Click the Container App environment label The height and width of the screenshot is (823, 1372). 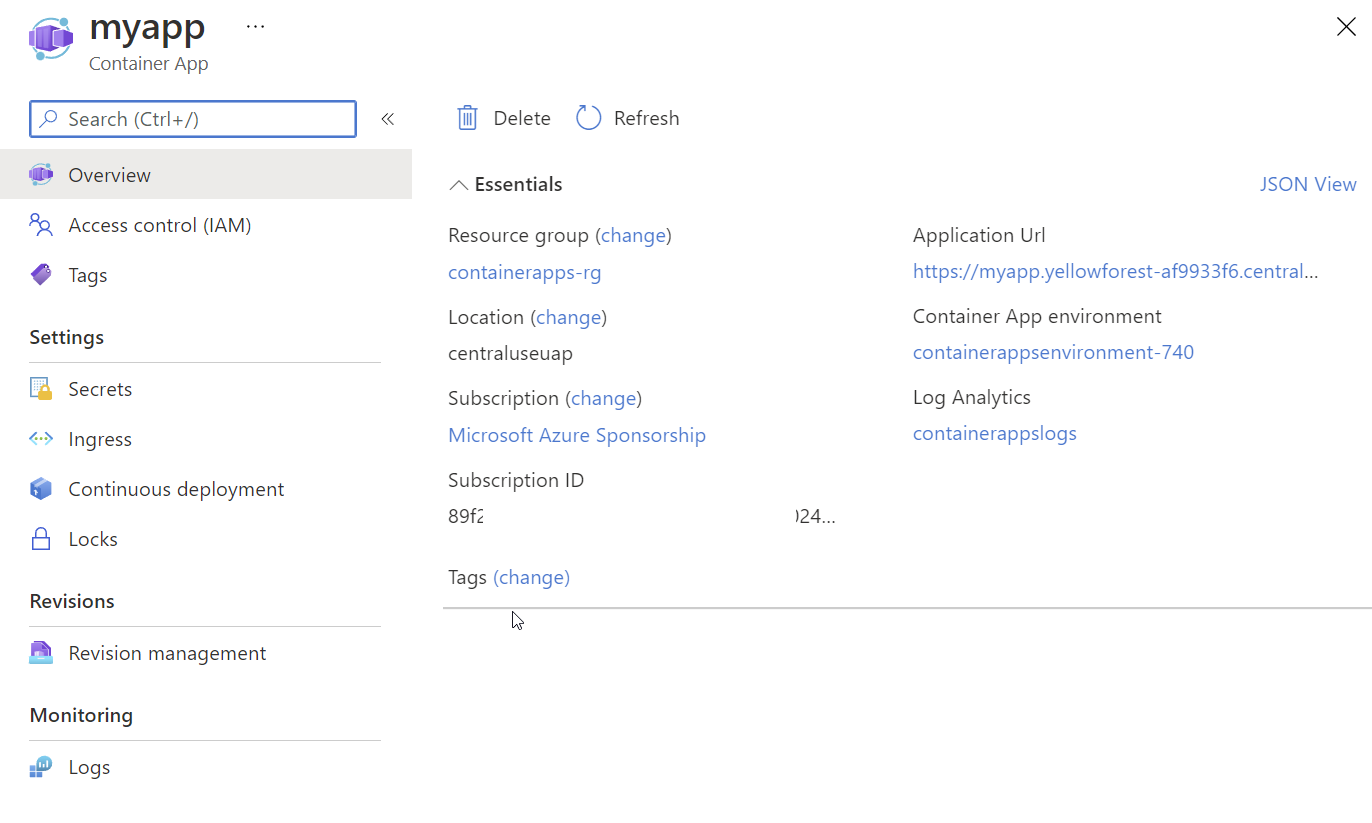pyautogui.click(x=1037, y=316)
